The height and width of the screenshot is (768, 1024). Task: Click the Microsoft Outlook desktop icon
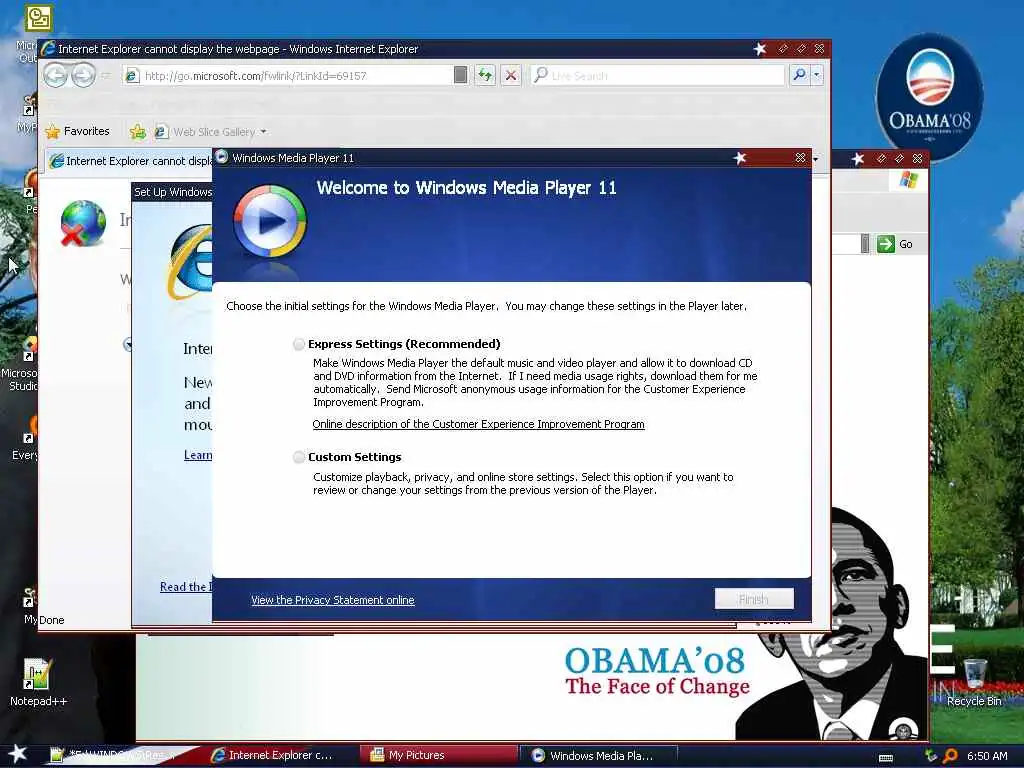tap(38, 18)
